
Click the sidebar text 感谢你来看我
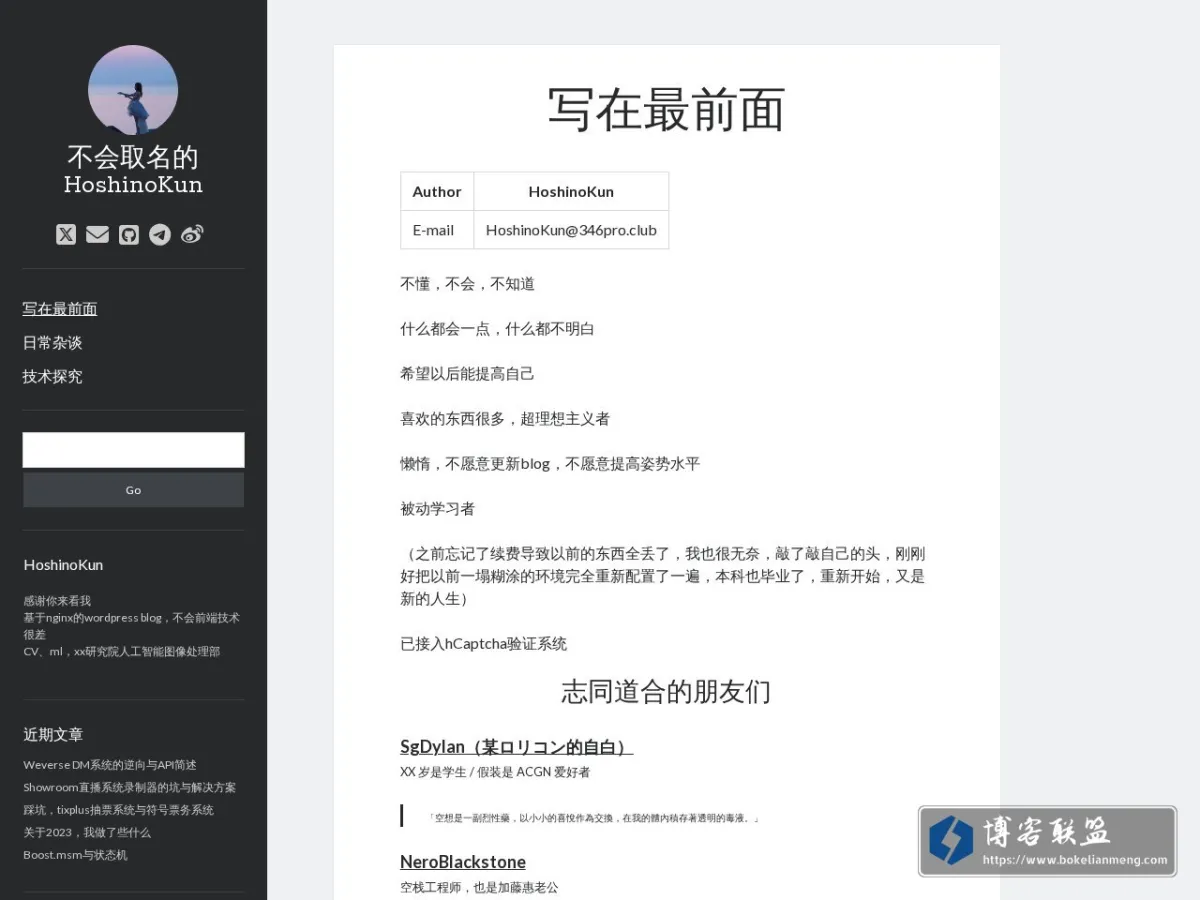(57, 601)
